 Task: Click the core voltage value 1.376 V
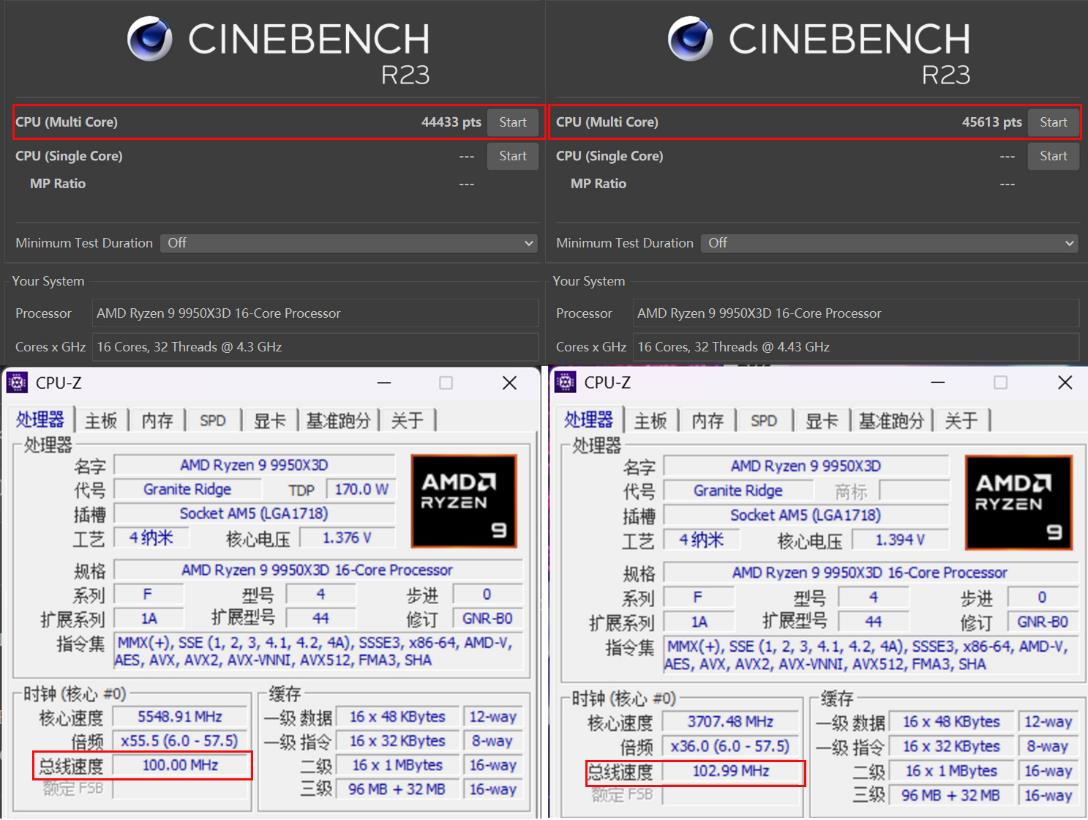pos(347,538)
